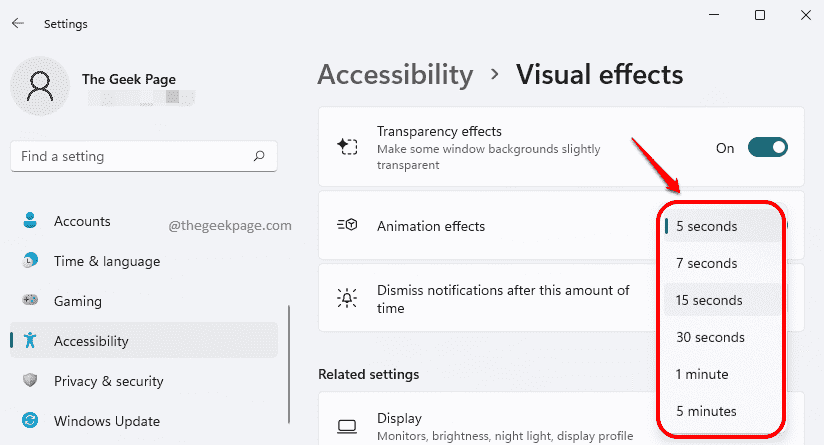Click the sidebar vertical scrollbar

[289, 364]
